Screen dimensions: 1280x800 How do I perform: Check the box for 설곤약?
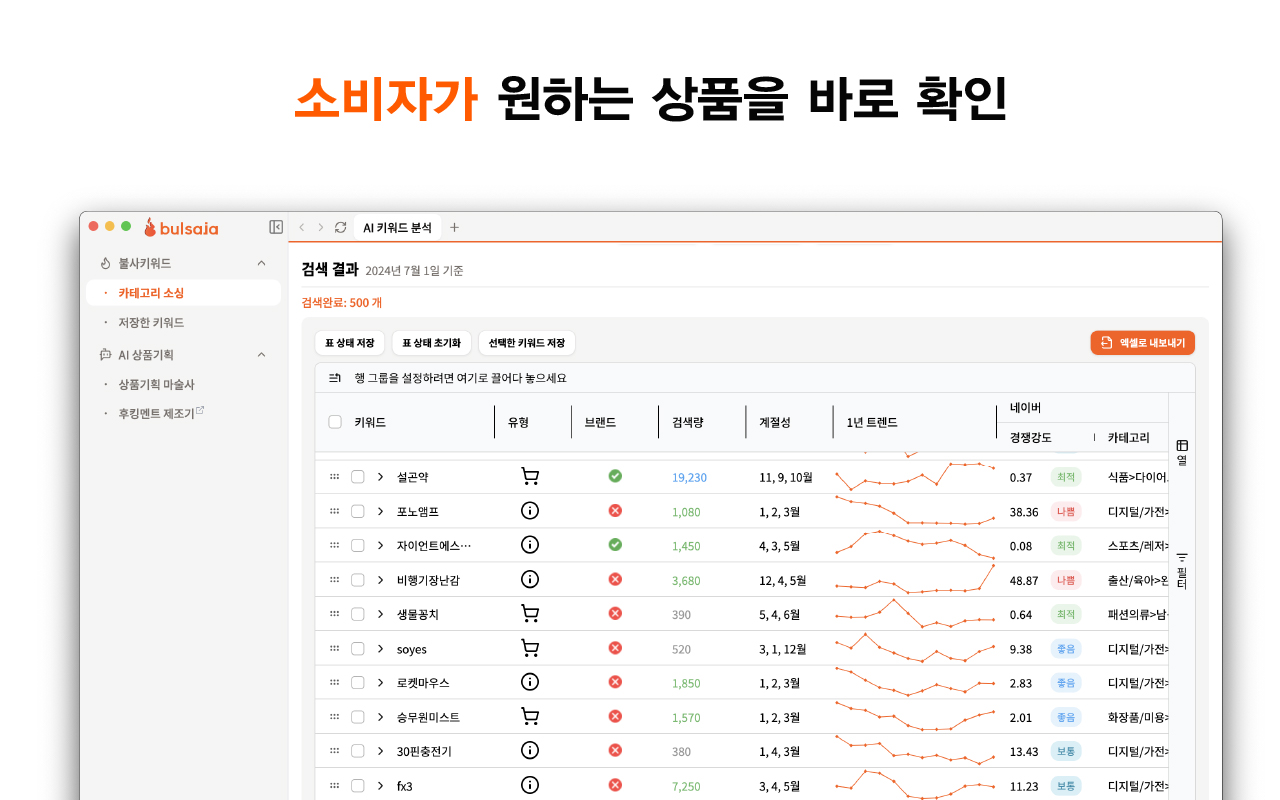click(358, 477)
